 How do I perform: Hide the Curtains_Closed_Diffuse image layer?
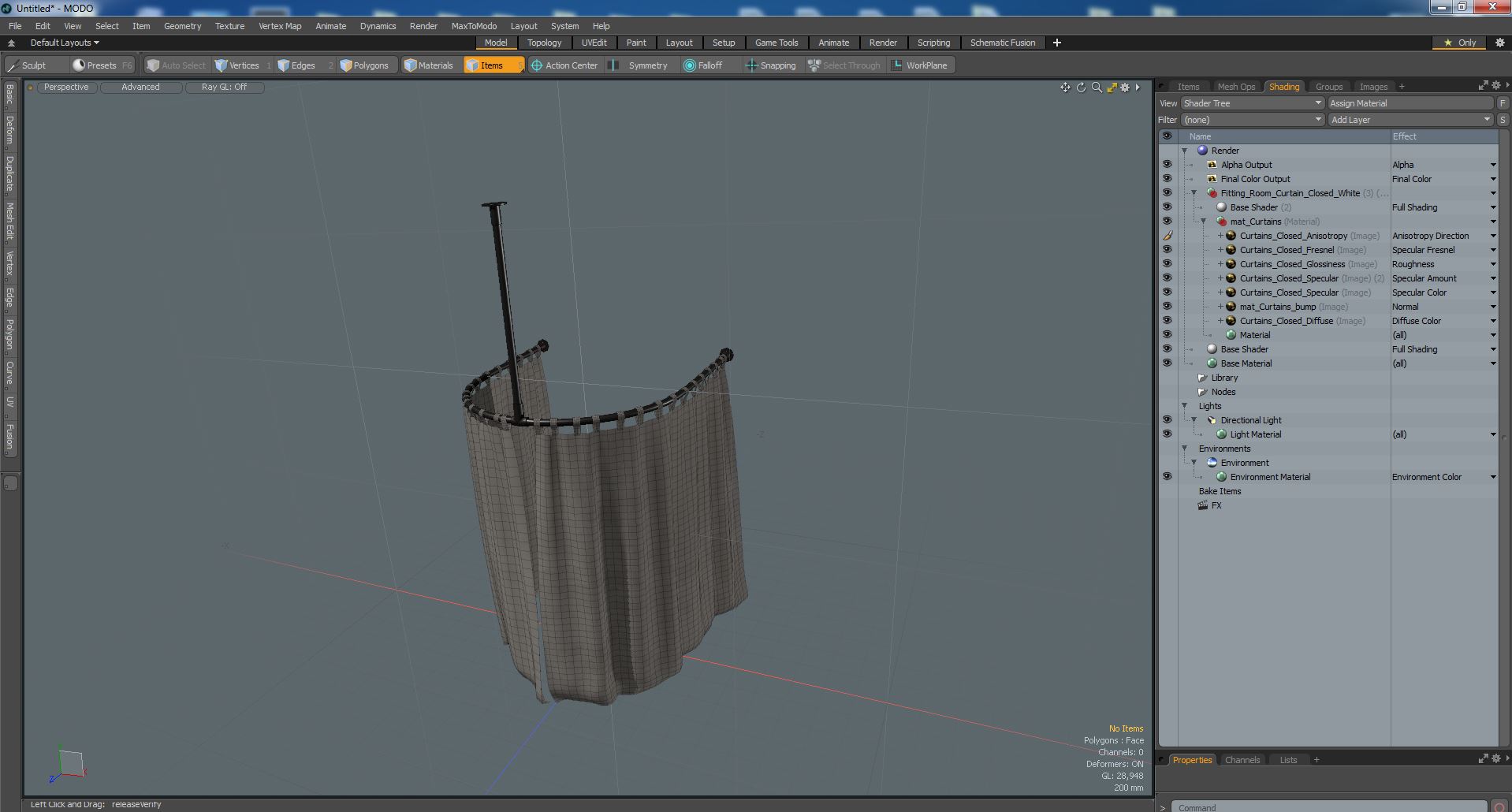(1167, 321)
